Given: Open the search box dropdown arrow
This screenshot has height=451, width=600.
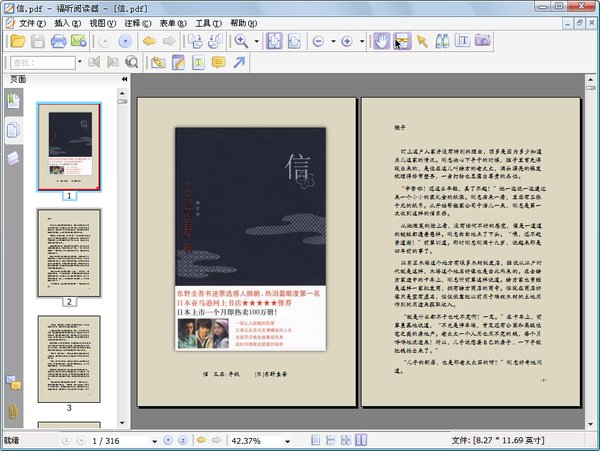Looking at the screenshot, I should (80, 63).
